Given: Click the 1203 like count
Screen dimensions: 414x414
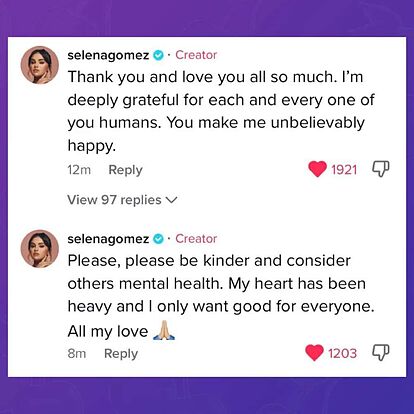Looking at the screenshot, I should (x=342, y=353).
